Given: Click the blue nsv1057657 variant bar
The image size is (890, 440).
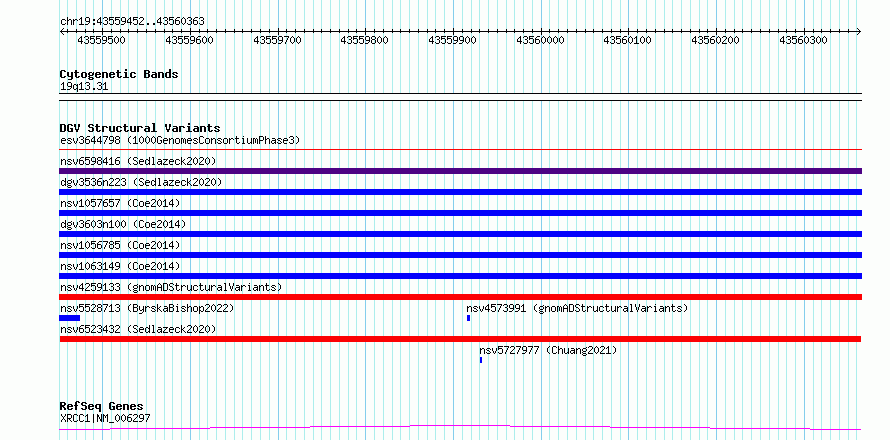Looking at the screenshot, I should tap(460, 213).
